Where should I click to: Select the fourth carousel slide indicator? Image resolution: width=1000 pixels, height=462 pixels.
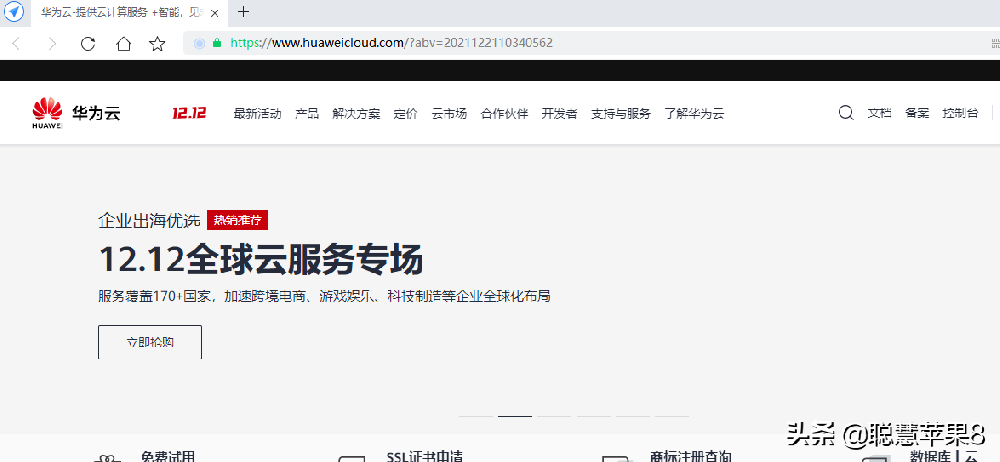(593, 416)
